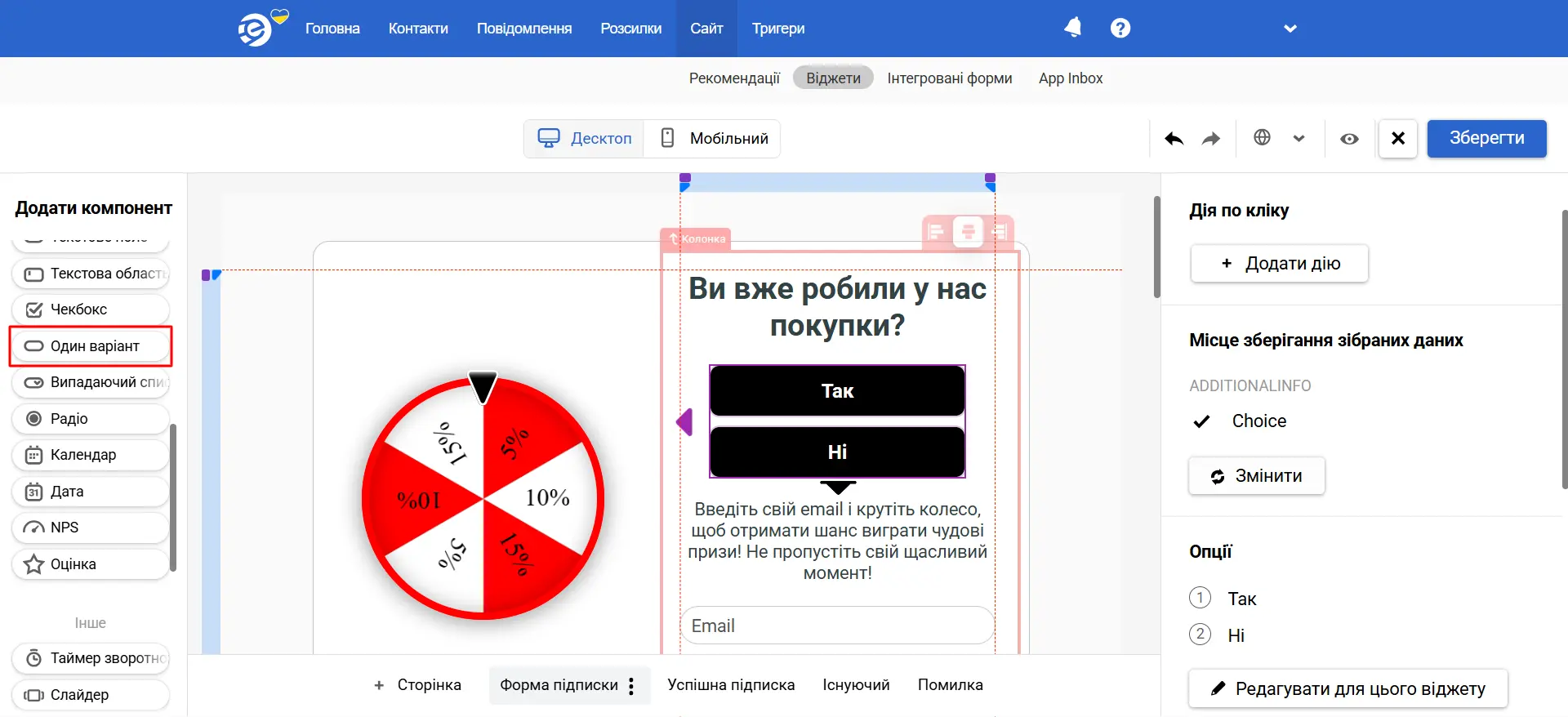Viewport: 1568px width, 717px height.
Task: Add Випадаючий список component
Action: coord(91,382)
